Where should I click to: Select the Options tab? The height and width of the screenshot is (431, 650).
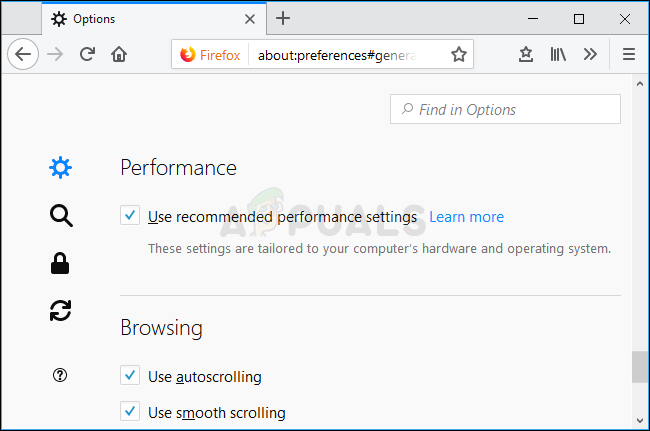click(x=140, y=18)
